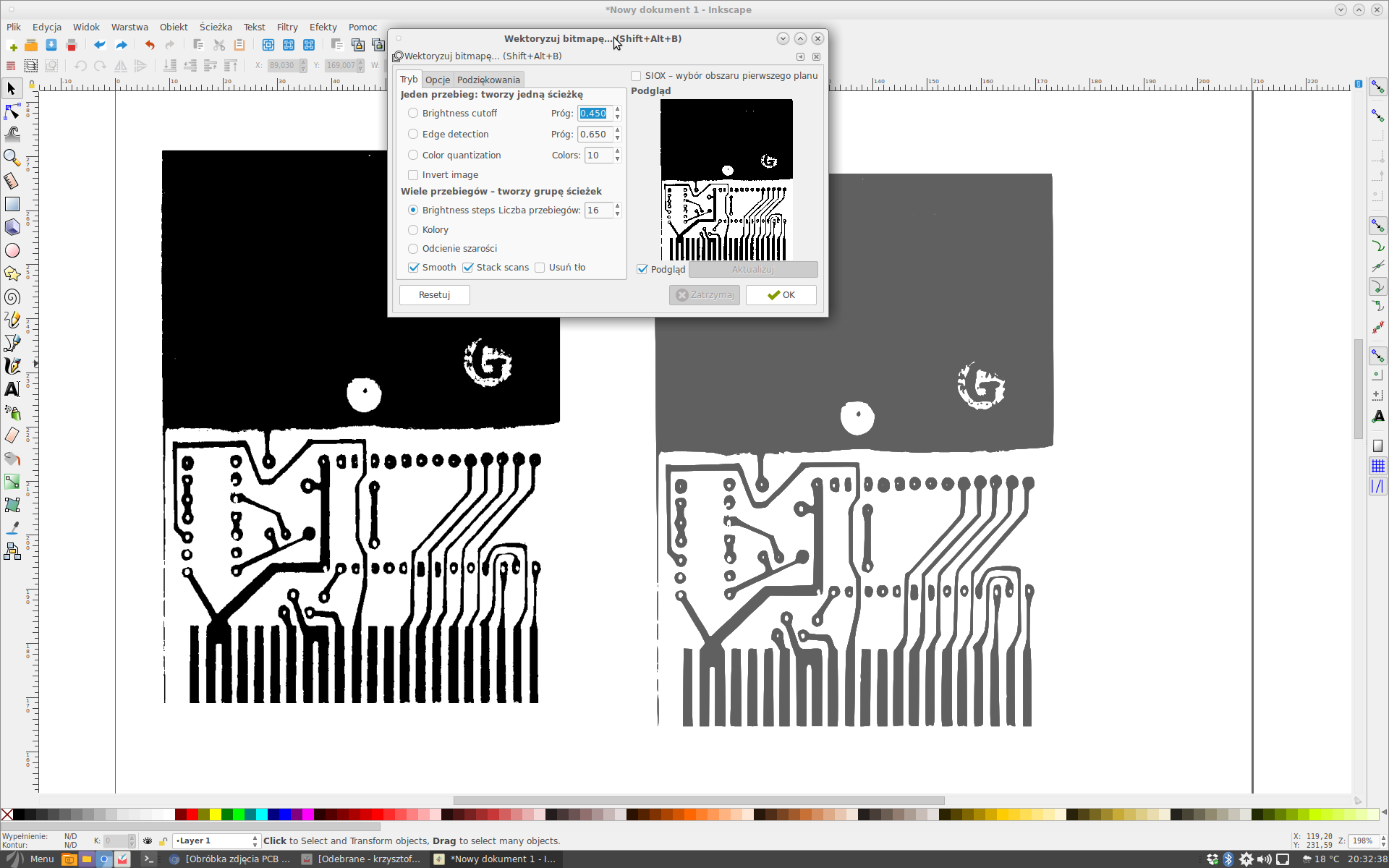Adjust the Liczba przebiegów spinner arrows
Screen dimensions: 1389x868
click(617, 210)
